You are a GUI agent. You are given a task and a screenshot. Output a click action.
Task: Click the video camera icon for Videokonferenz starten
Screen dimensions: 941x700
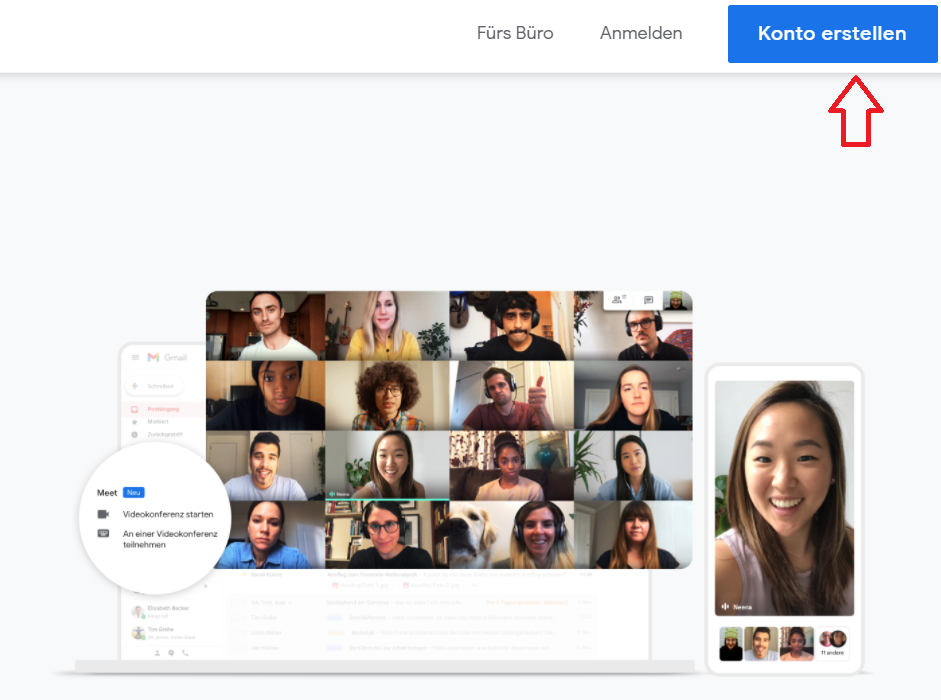pos(103,514)
